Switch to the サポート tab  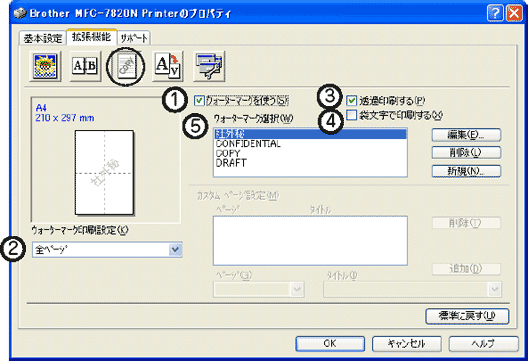[x=134, y=38]
